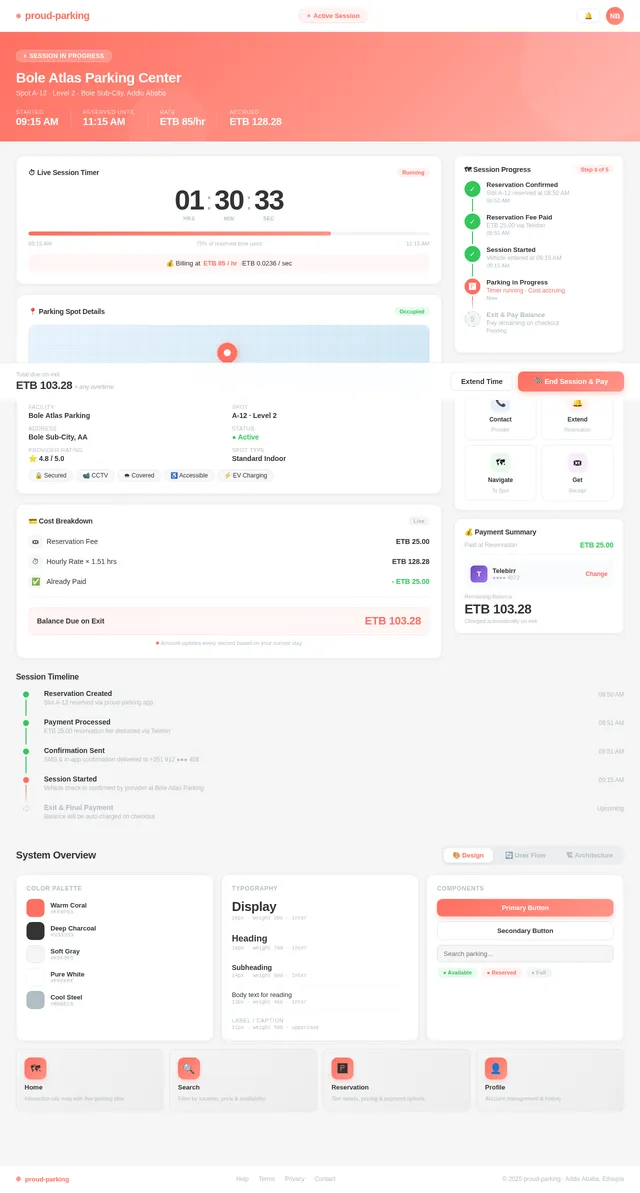The width and height of the screenshot is (640, 1193).
Task: Click the Warm Coral color swatch
Action: click(35, 908)
